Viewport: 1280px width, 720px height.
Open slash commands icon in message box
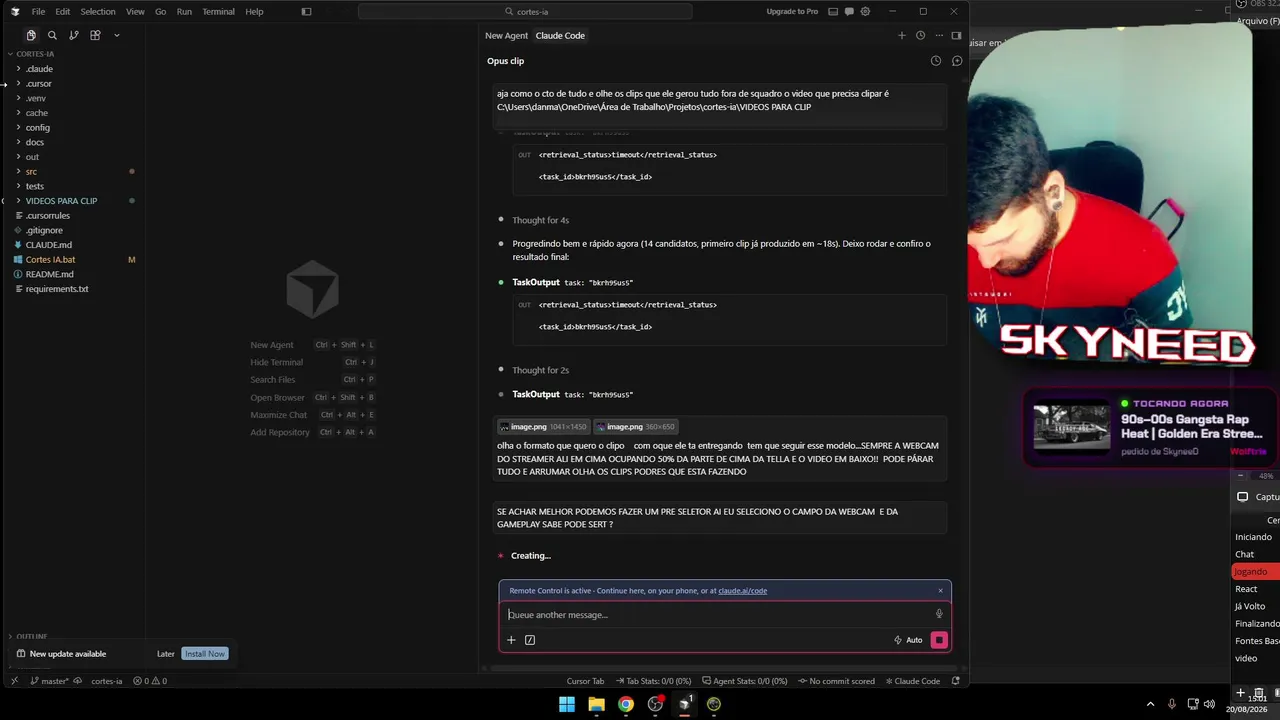click(530, 640)
